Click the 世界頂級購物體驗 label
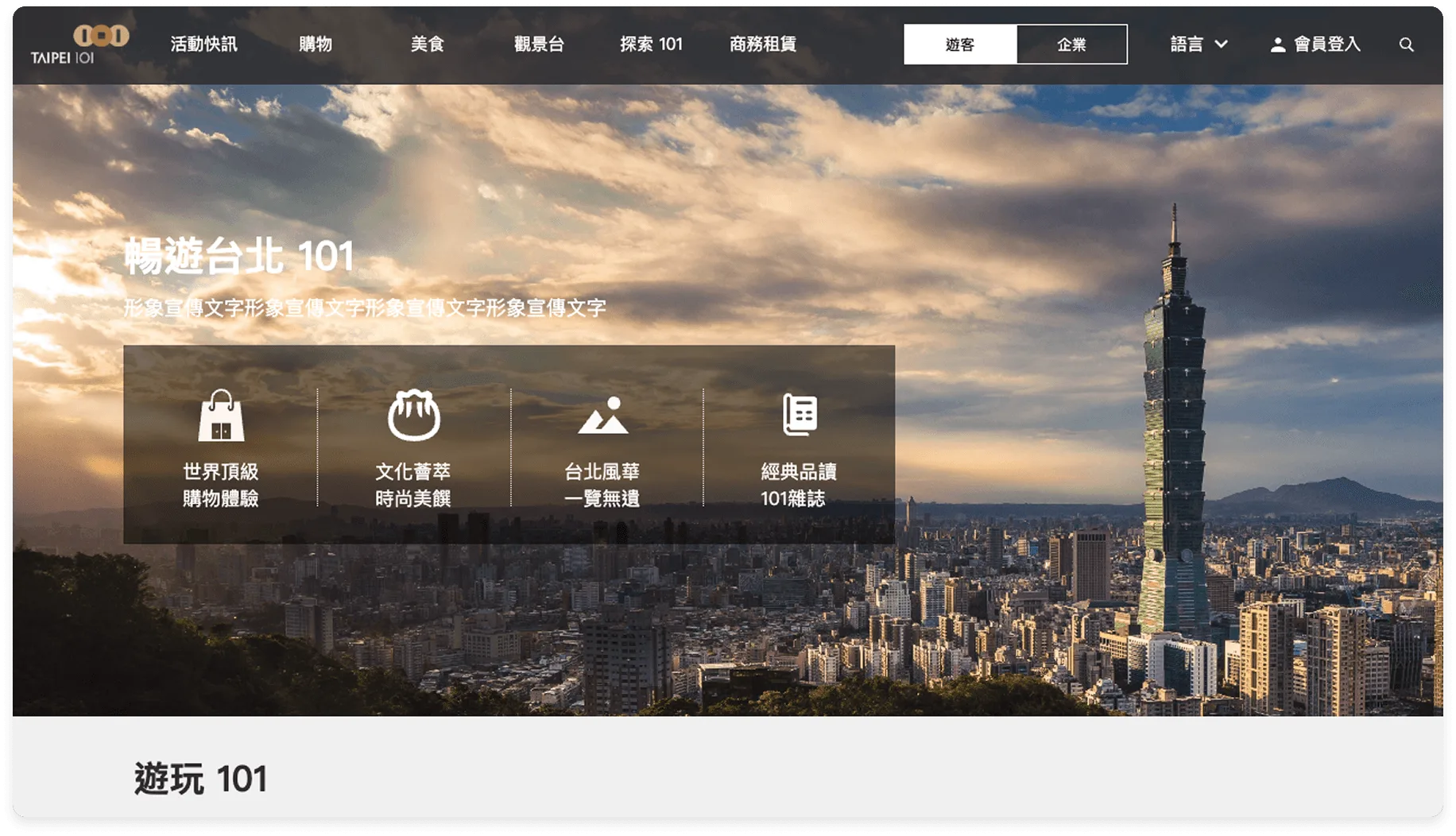Screen dimensions: 1456x836 tap(221, 485)
